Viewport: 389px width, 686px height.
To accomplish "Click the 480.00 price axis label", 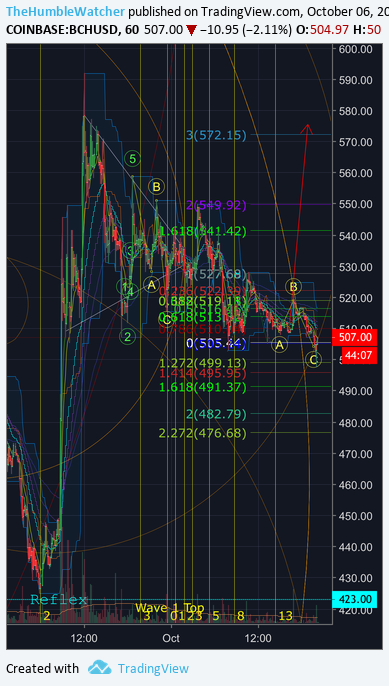I will [356, 423].
